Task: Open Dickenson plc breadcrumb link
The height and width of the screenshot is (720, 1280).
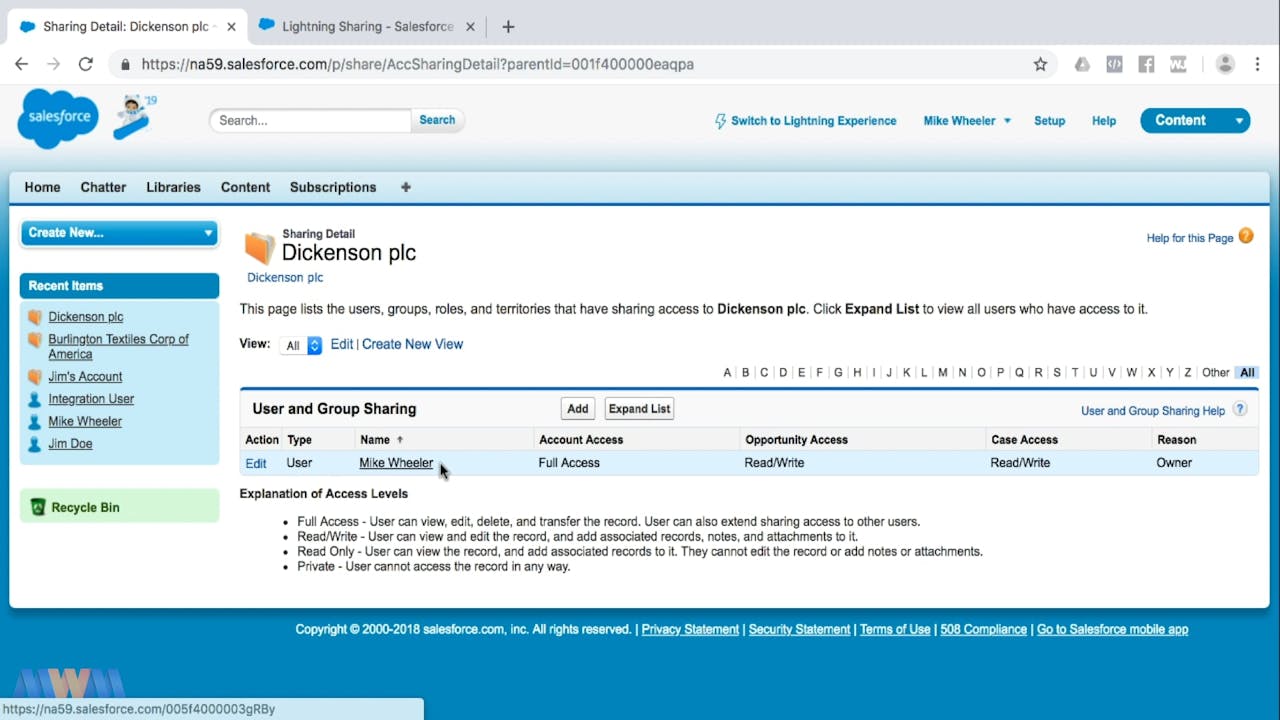Action: pyautogui.click(x=285, y=278)
